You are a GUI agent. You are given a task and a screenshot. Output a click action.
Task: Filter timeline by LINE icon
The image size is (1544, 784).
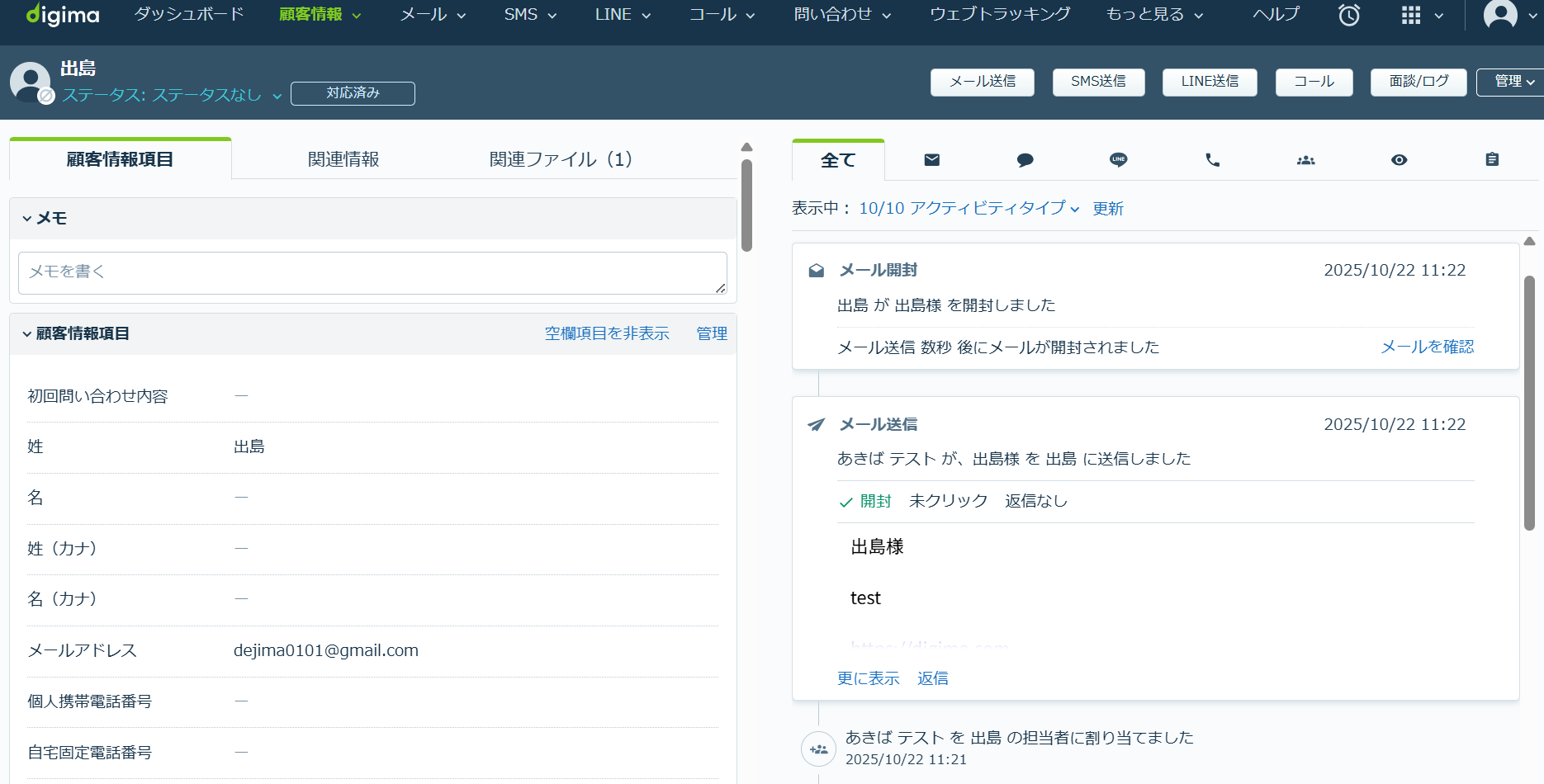pos(1118,160)
